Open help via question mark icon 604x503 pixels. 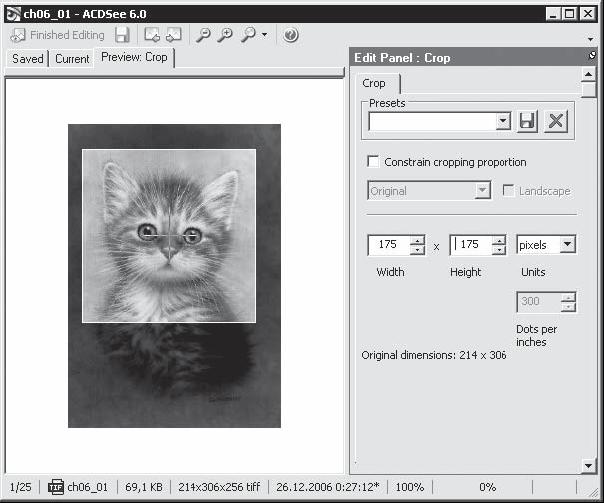click(x=290, y=35)
